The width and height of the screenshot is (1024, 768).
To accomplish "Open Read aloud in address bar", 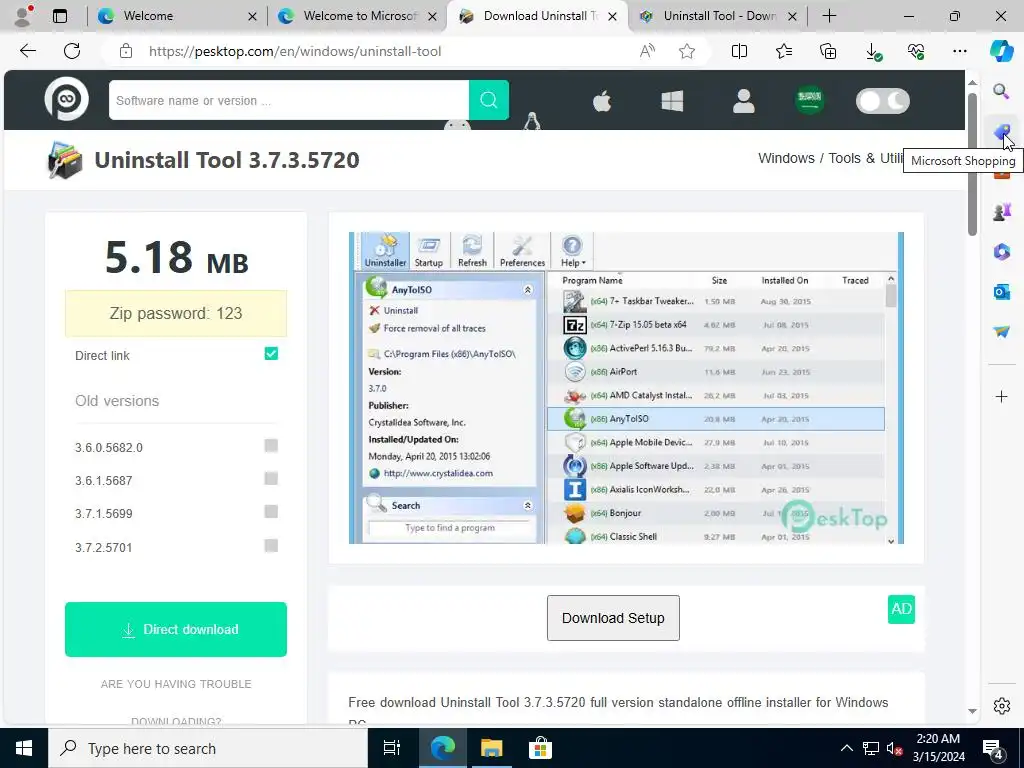I will 647,51.
